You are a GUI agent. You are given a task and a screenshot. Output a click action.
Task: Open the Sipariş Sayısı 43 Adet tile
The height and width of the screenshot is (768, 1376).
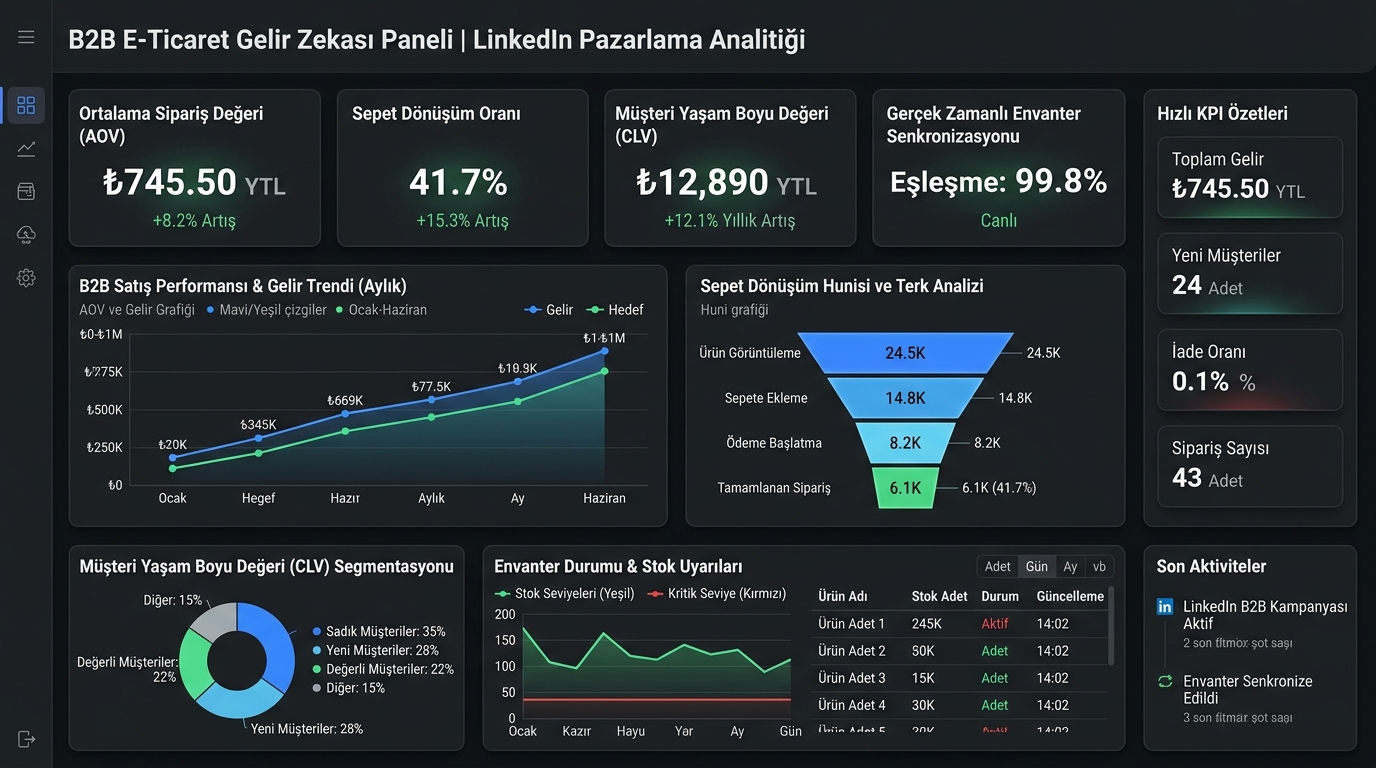point(1250,466)
